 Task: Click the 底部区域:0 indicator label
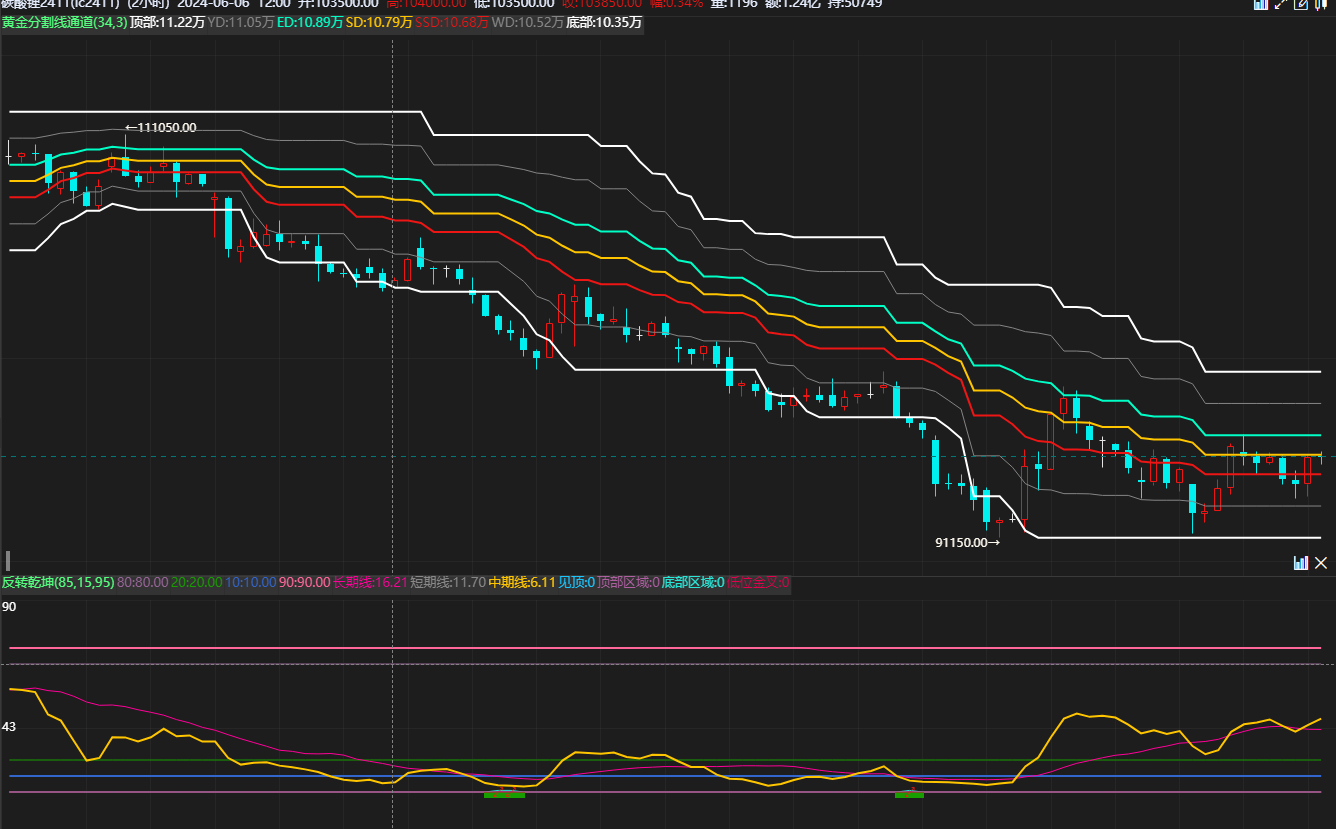[x=692, y=582]
